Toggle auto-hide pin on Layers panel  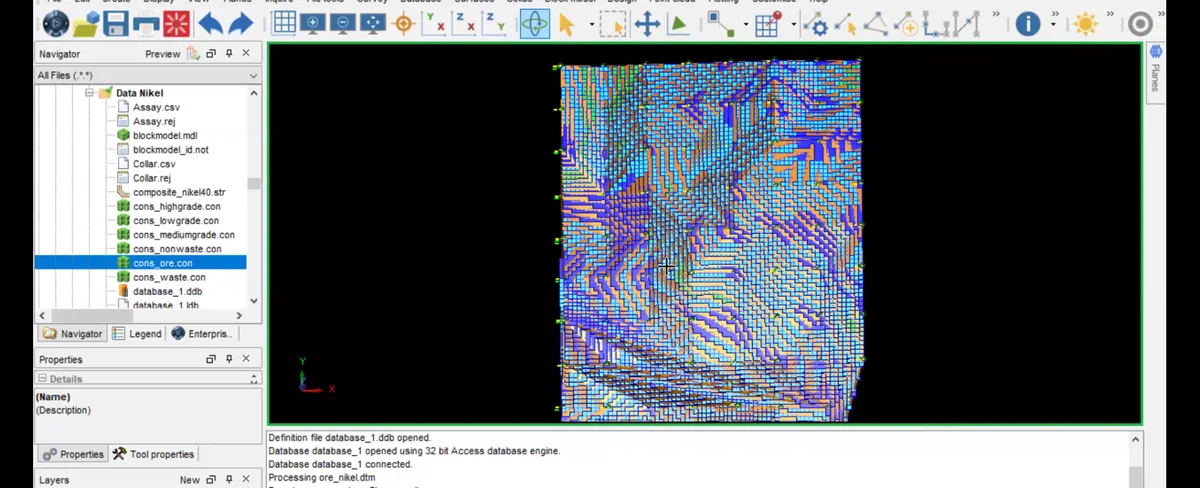pos(229,480)
